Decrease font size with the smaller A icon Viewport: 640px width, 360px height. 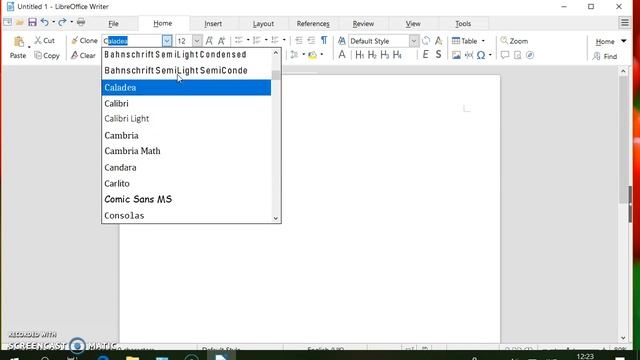[x=221, y=41]
